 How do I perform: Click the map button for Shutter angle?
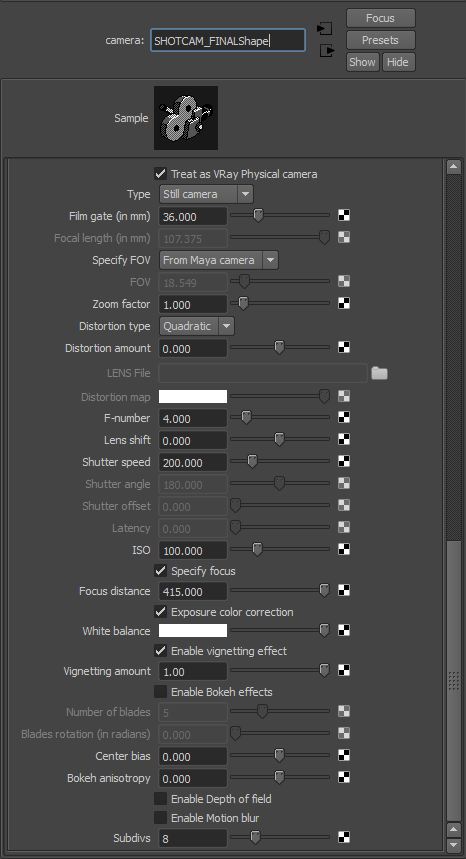coord(344,484)
